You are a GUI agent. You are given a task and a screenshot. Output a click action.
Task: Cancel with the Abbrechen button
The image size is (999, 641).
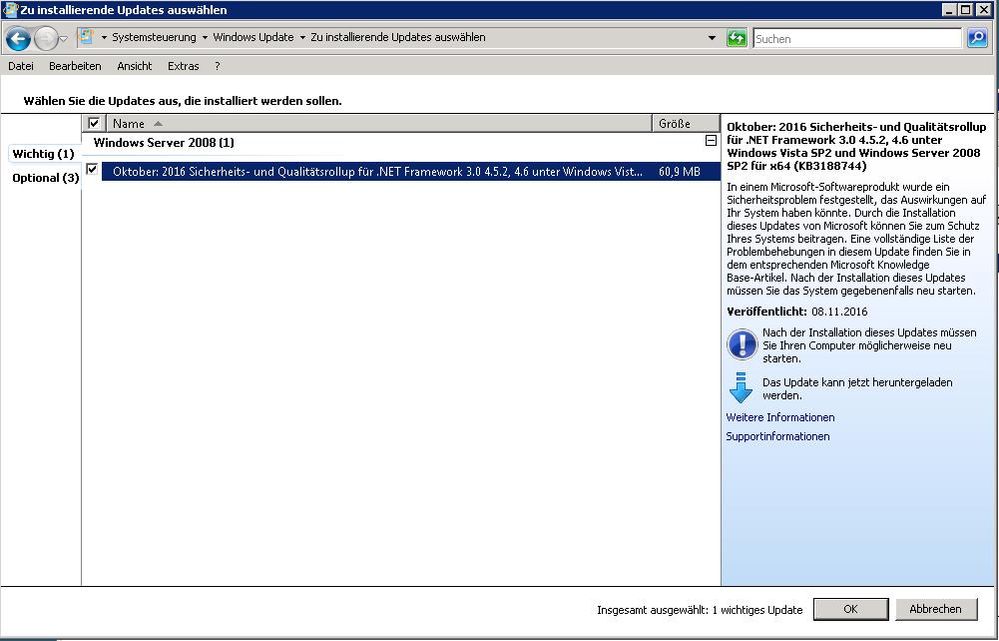coord(935,609)
